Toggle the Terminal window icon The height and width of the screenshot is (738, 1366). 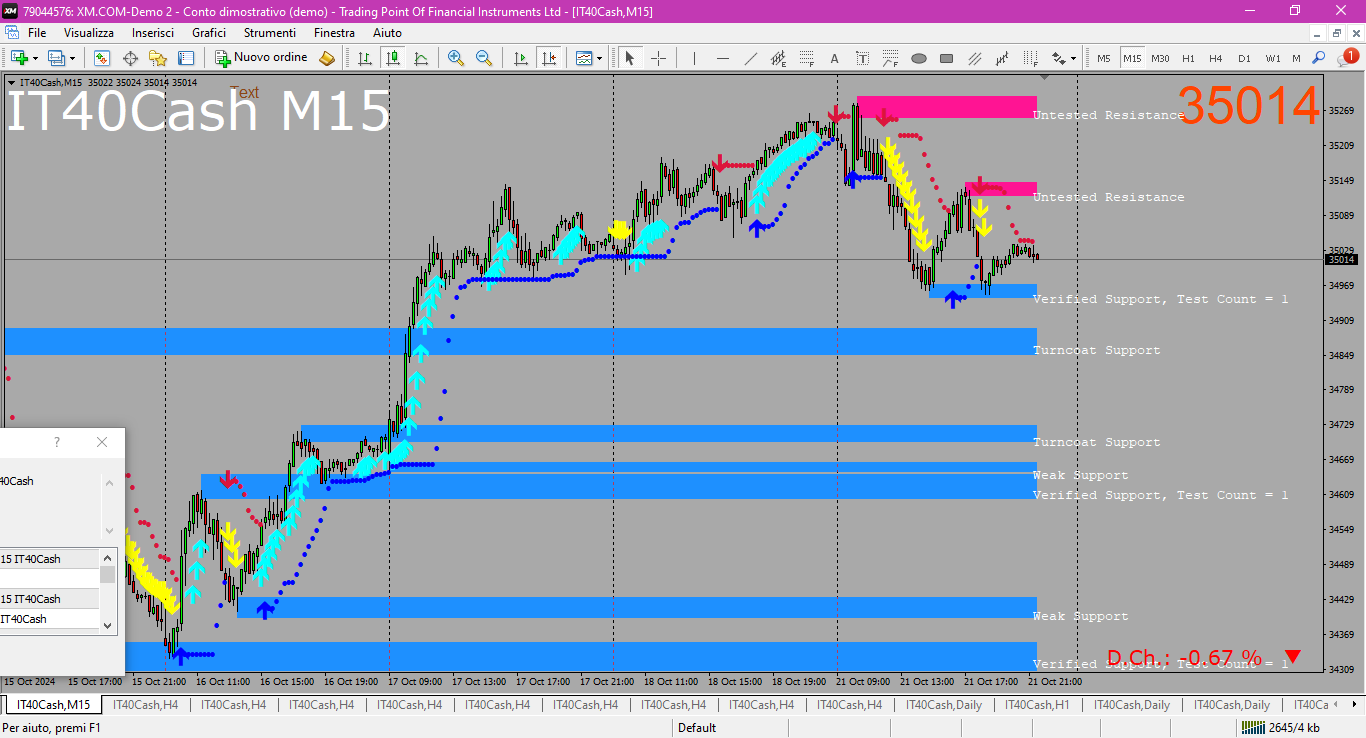tap(186, 58)
